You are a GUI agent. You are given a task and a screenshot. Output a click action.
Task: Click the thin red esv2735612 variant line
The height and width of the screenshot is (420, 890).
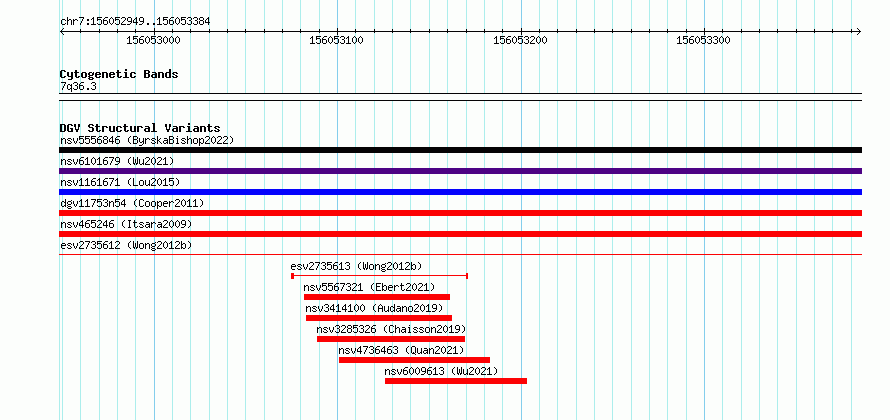461,254
